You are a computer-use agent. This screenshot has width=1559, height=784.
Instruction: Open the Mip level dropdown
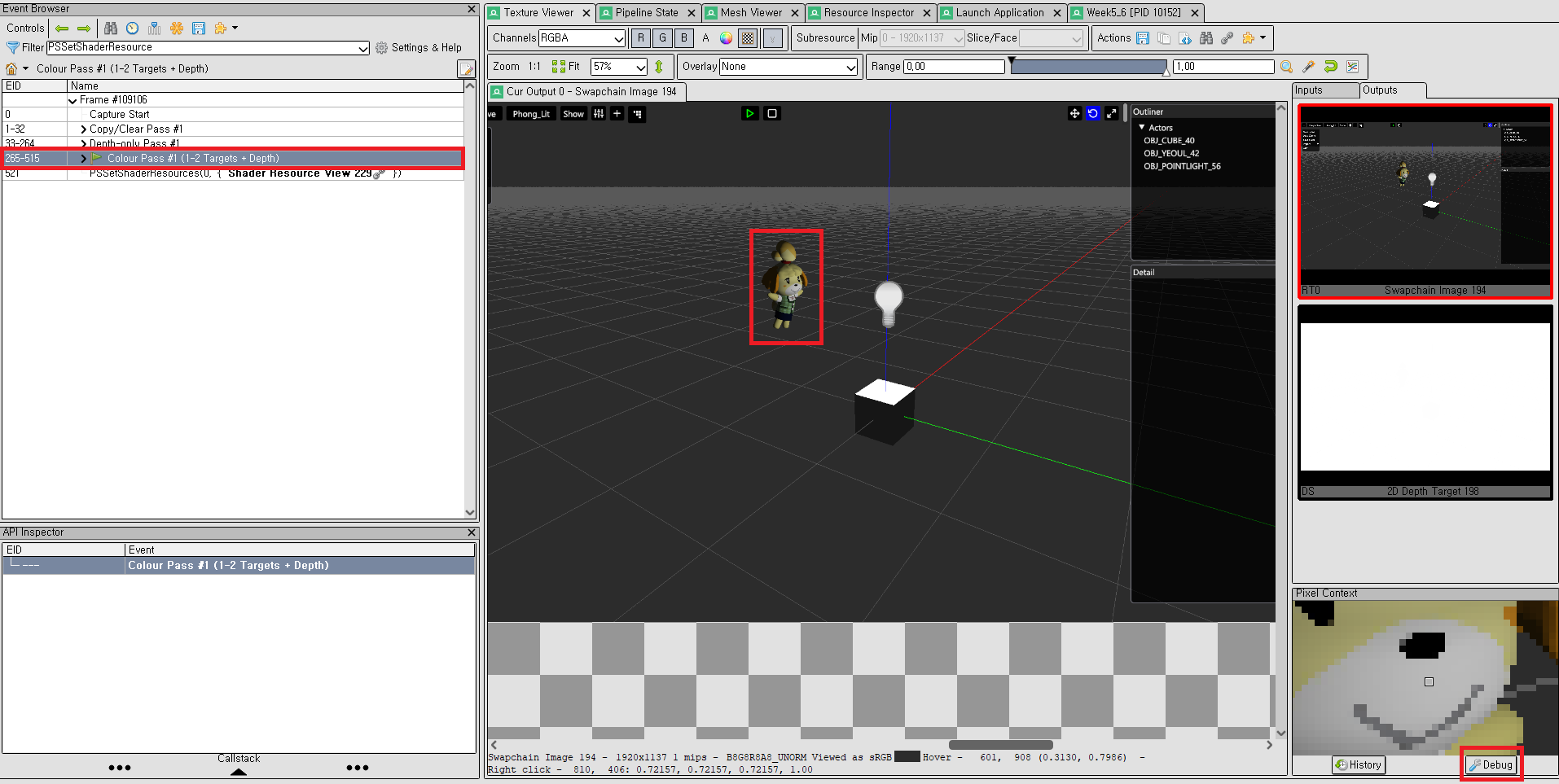[x=922, y=38]
